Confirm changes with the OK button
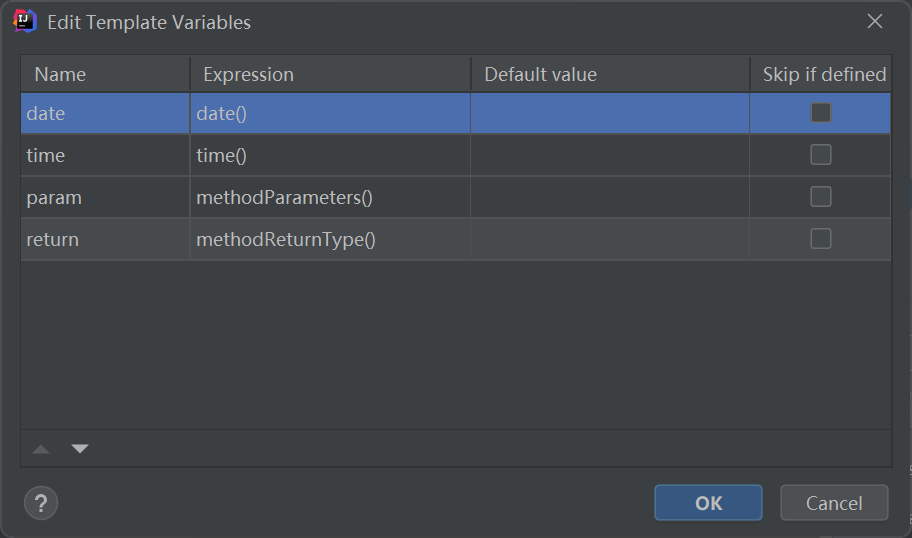912x538 pixels. (x=708, y=503)
